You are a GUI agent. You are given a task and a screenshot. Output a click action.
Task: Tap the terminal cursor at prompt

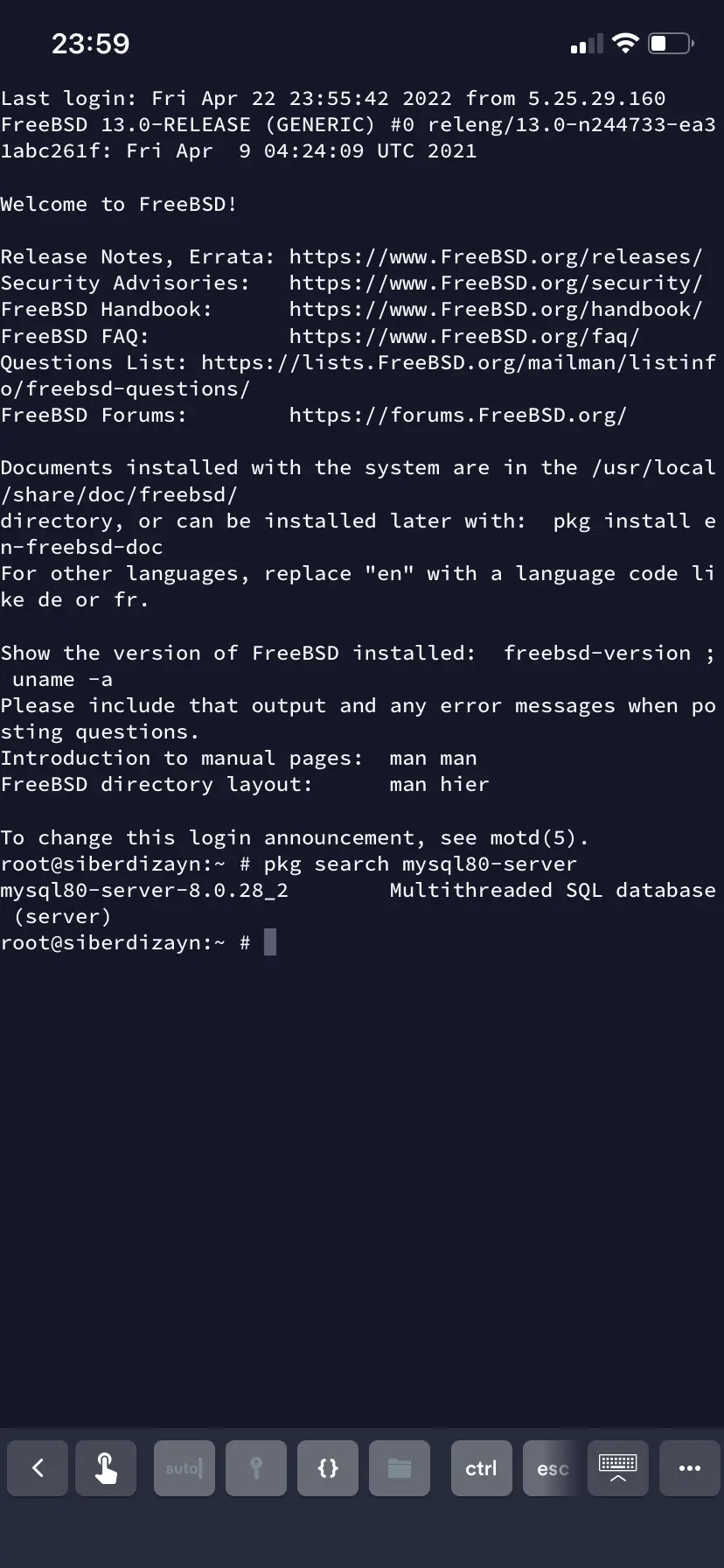[x=270, y=942]
